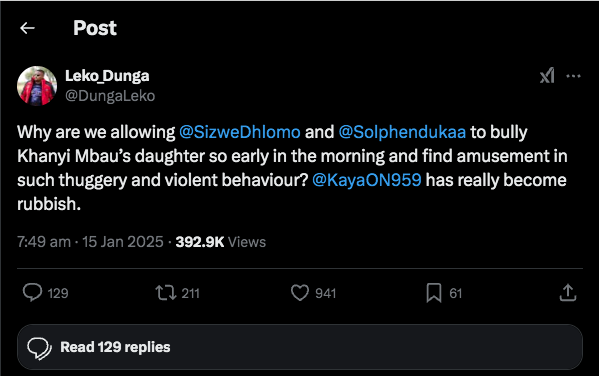The width and height of the screenshot is (599, 376).
Task: Click the 211 reposts count
Action: click(x=190, y=293)
